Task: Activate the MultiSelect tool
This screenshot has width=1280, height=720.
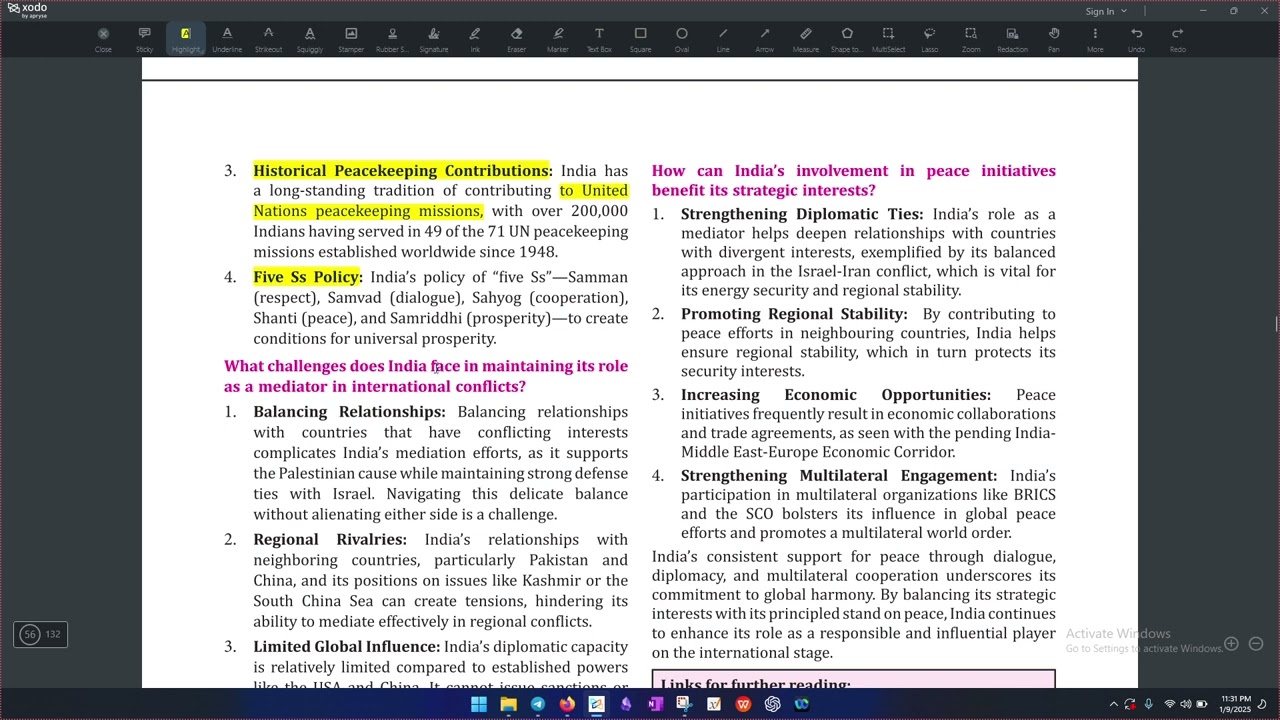Action: [x=888, y=39]
